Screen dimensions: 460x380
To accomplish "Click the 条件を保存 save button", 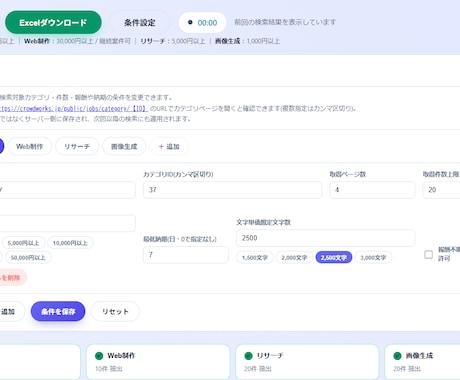I will pos(58,311).
